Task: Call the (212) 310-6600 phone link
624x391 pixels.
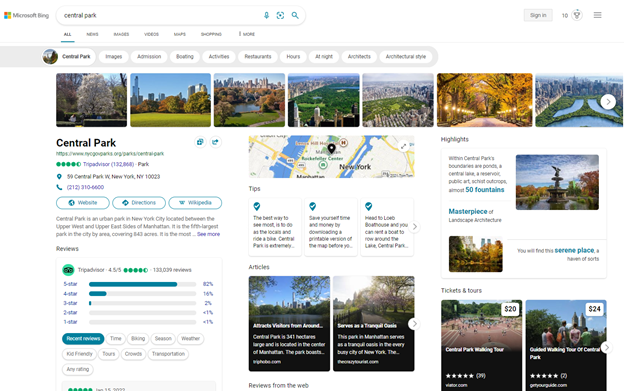Action: pyautogui.click(x=85, y=187)
